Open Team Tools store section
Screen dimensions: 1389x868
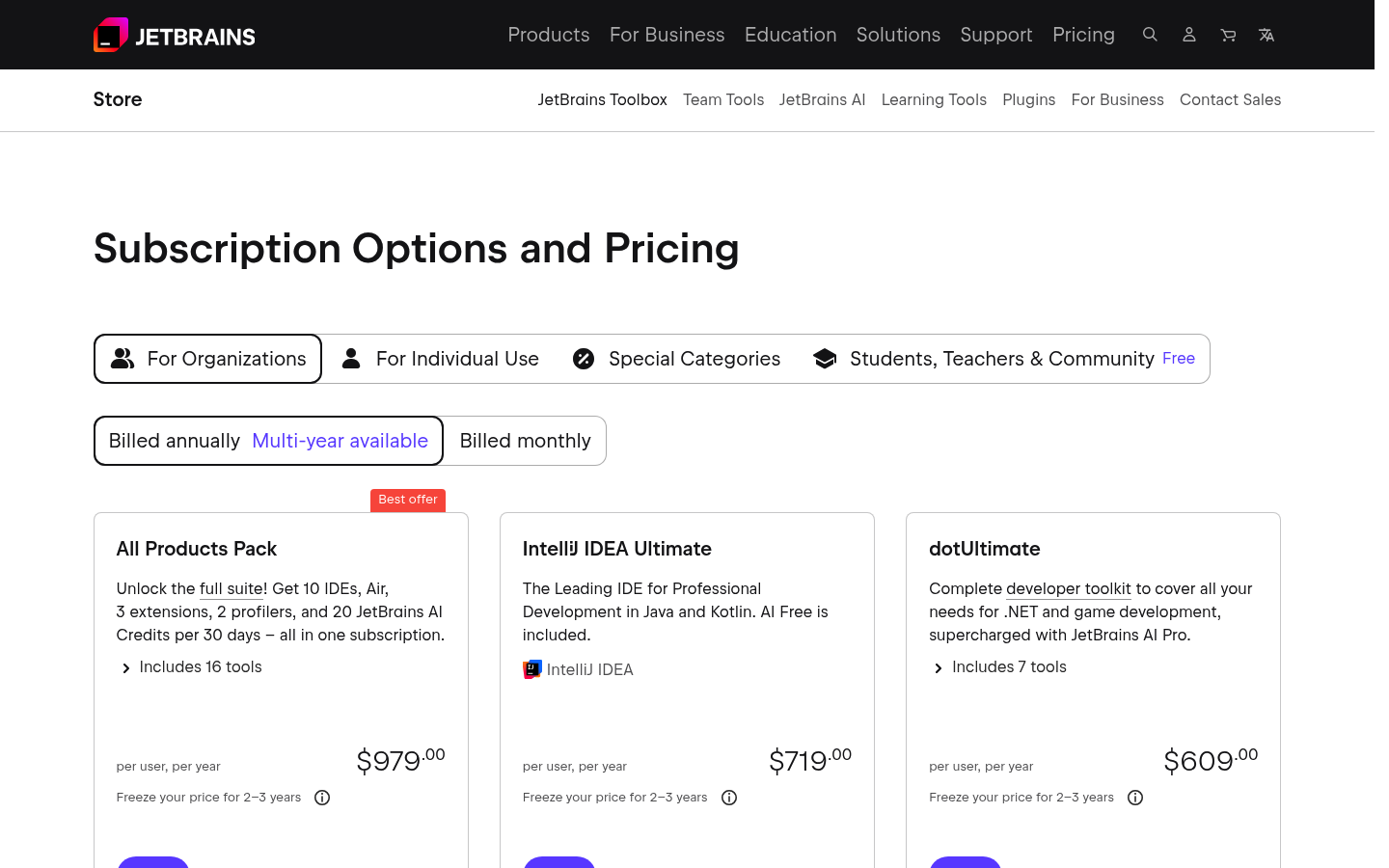coord(723,99)
